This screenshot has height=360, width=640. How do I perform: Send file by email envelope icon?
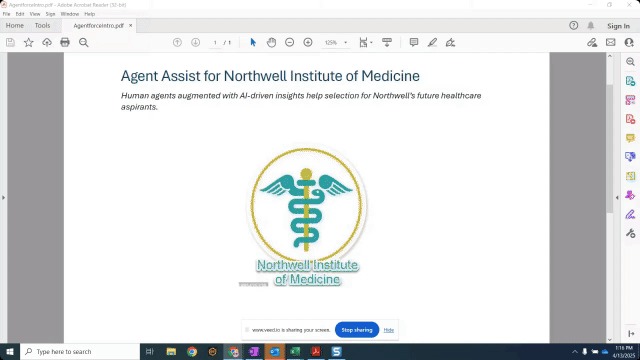[x=611, y=42]
